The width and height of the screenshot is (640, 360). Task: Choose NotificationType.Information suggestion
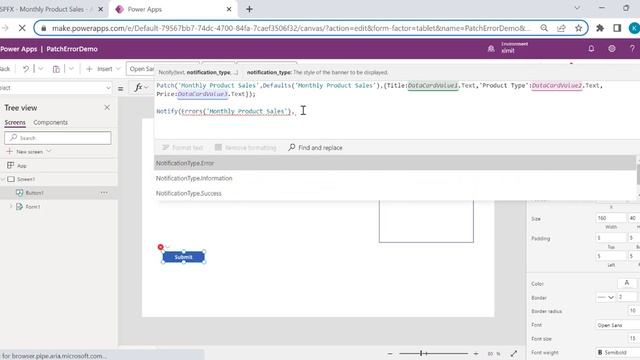(x=395, y=178)
